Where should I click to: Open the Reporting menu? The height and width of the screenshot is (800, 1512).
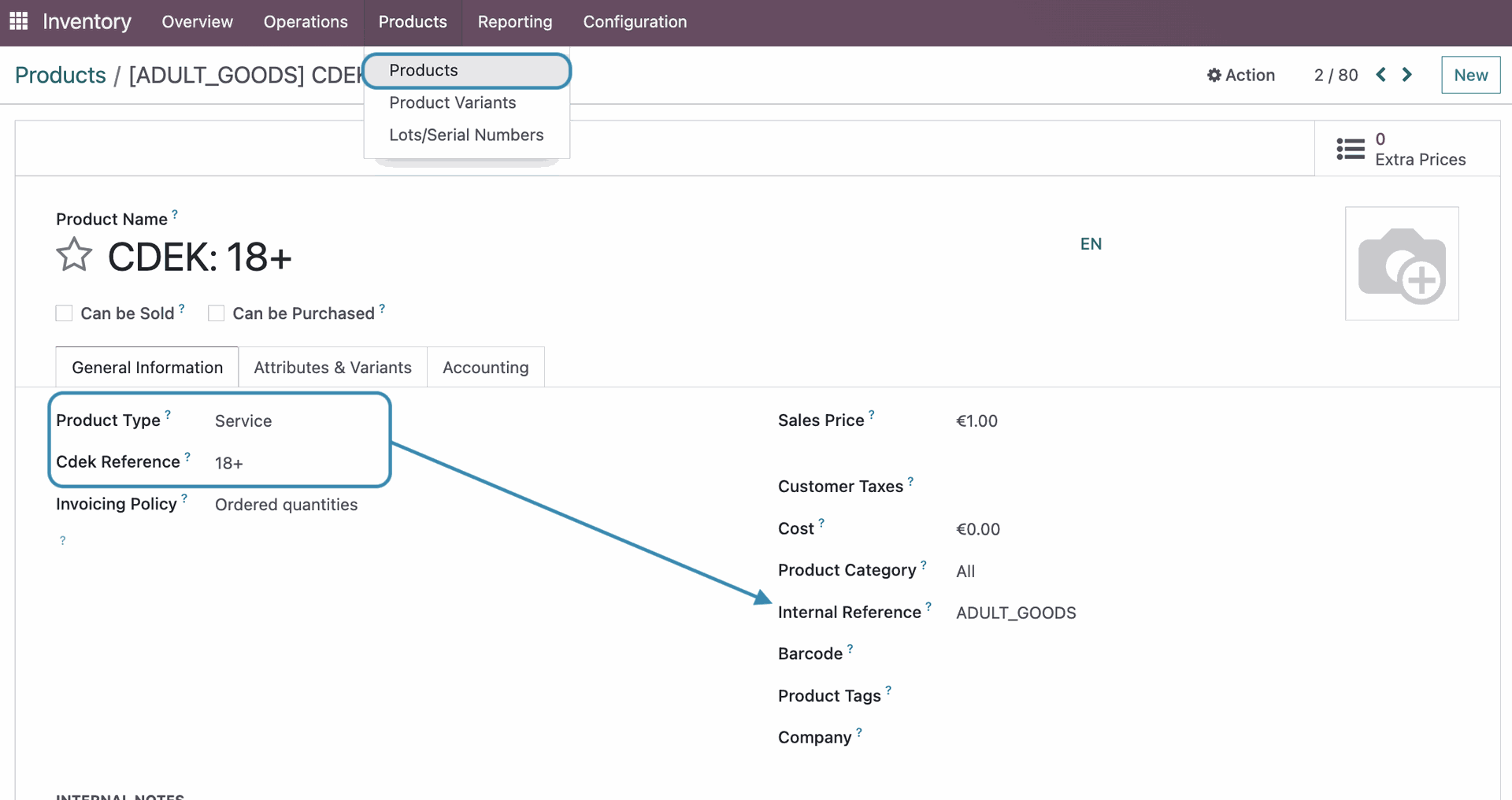(x=514, y=22)
